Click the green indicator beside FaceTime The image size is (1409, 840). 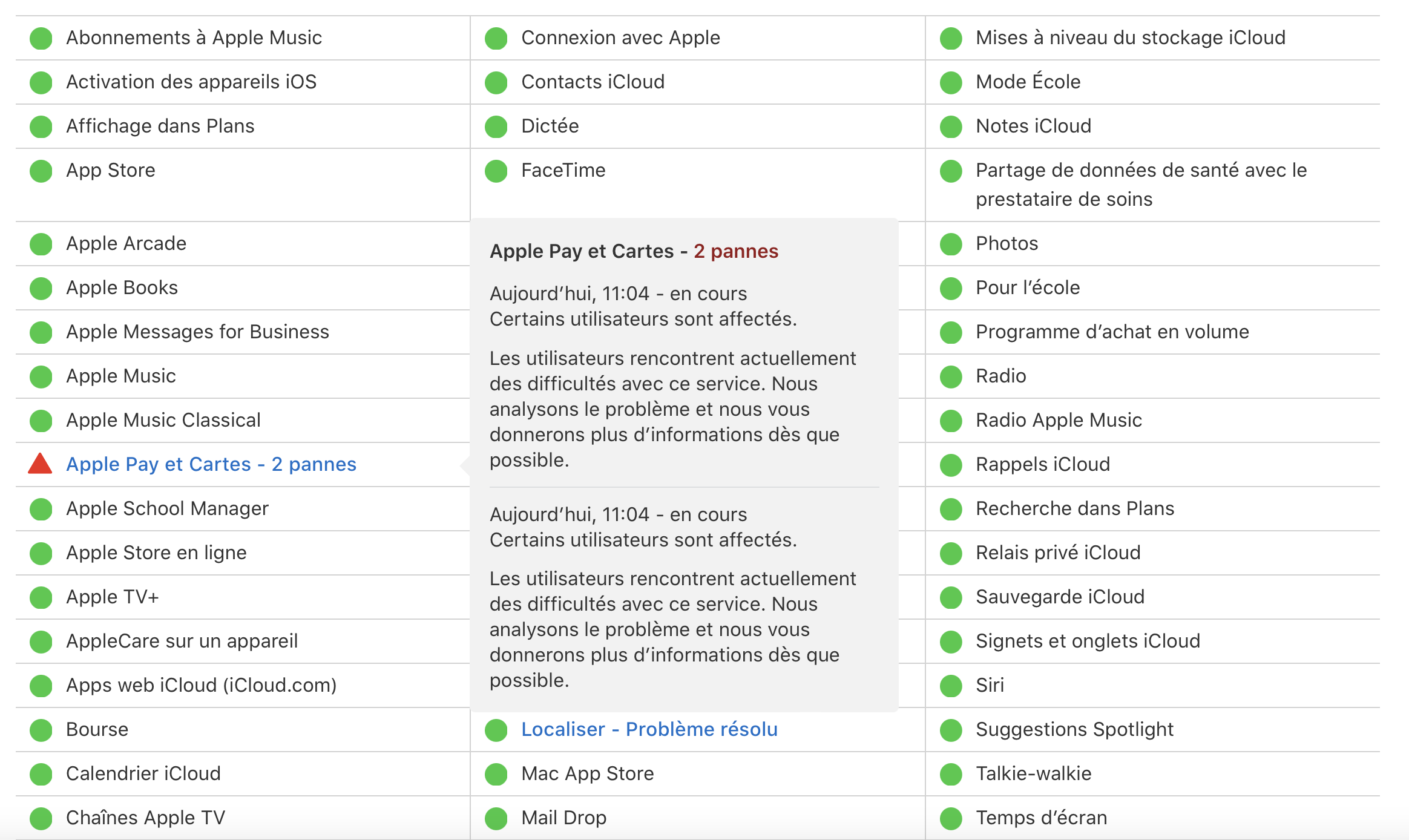coord(496,171)
